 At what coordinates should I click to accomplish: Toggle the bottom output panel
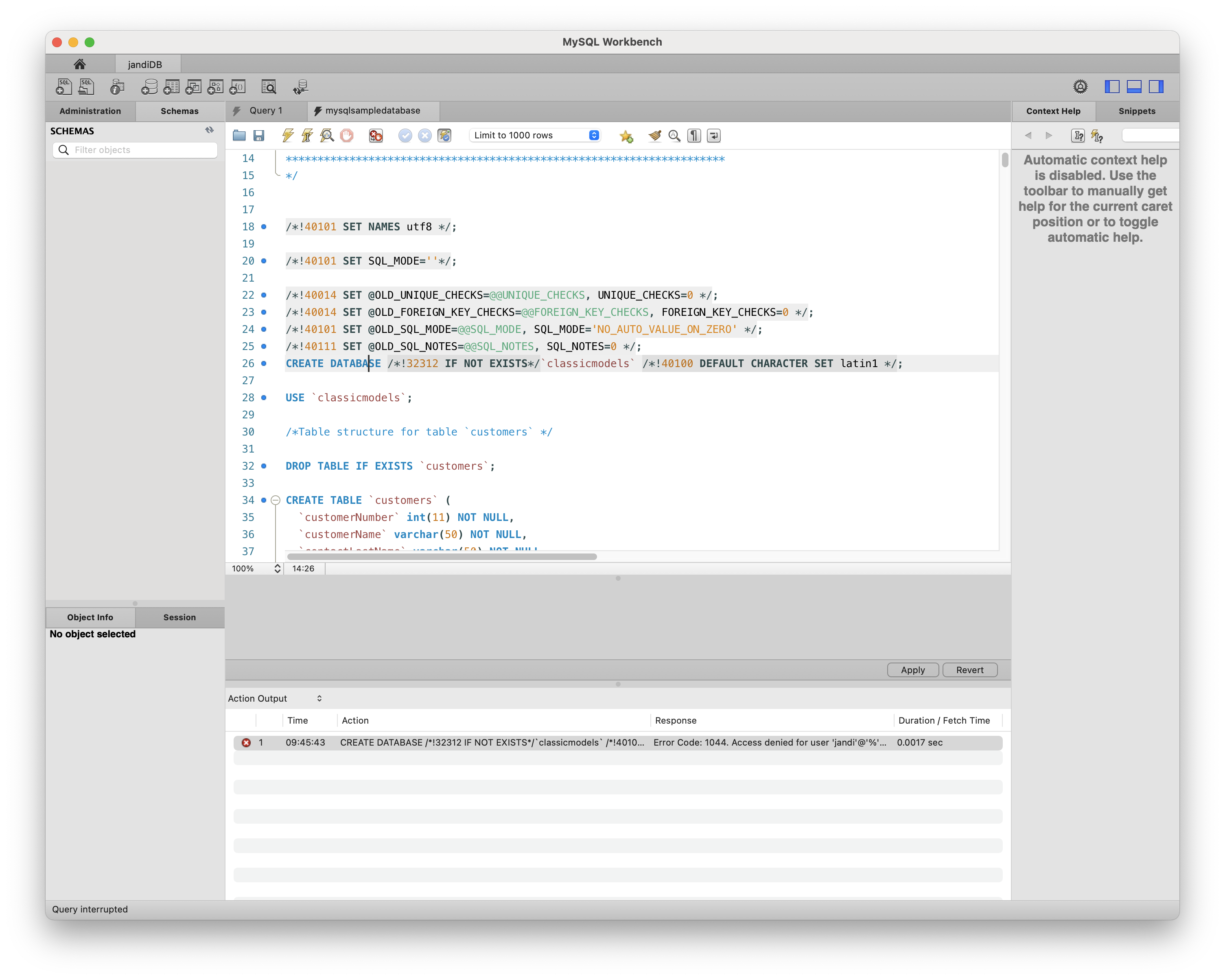1134,86
